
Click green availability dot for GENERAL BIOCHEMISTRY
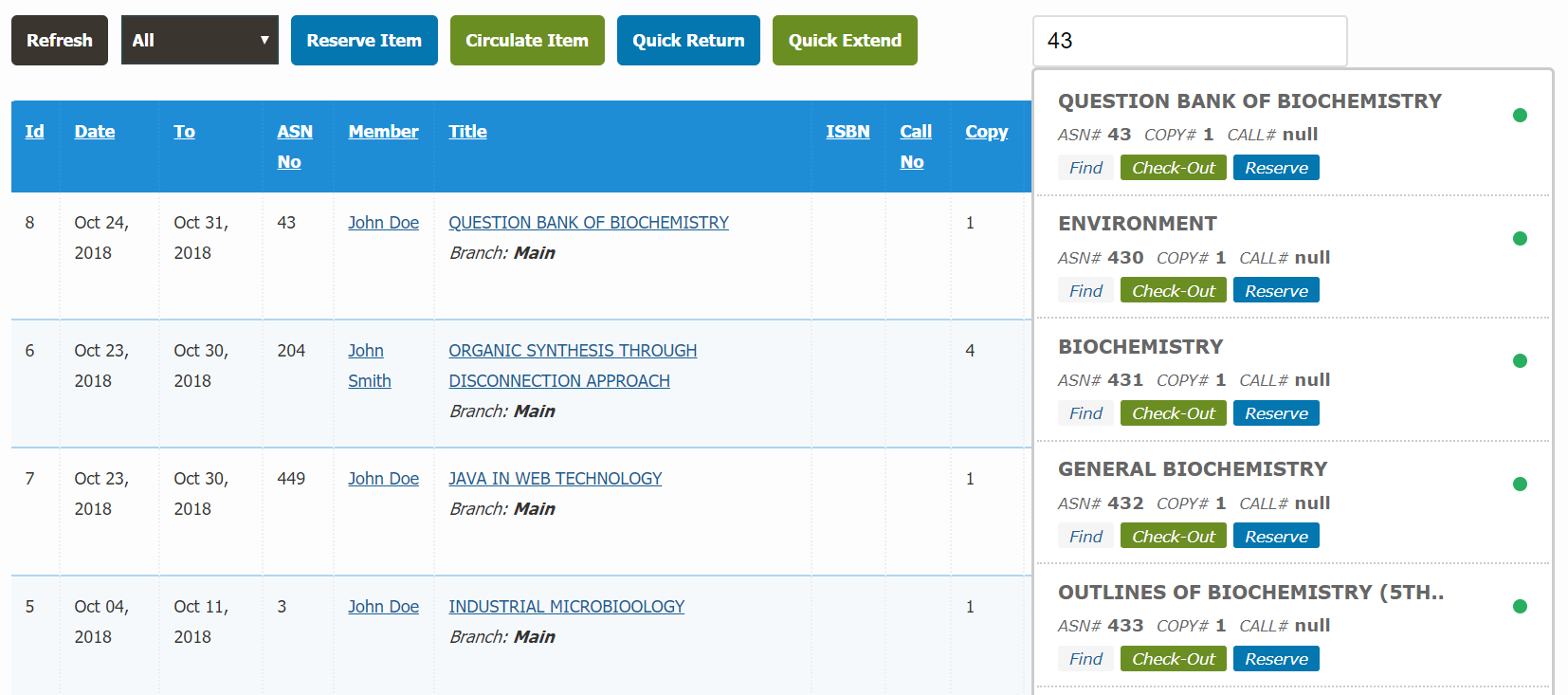click(x=1520, y=484)
